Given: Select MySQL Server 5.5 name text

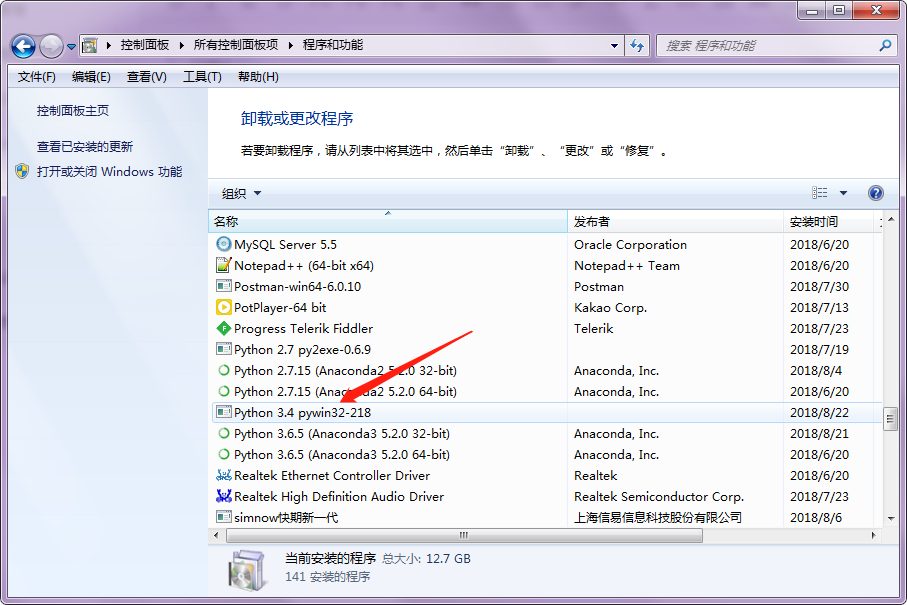Looking at the screenshot, I should click(285, 245).
